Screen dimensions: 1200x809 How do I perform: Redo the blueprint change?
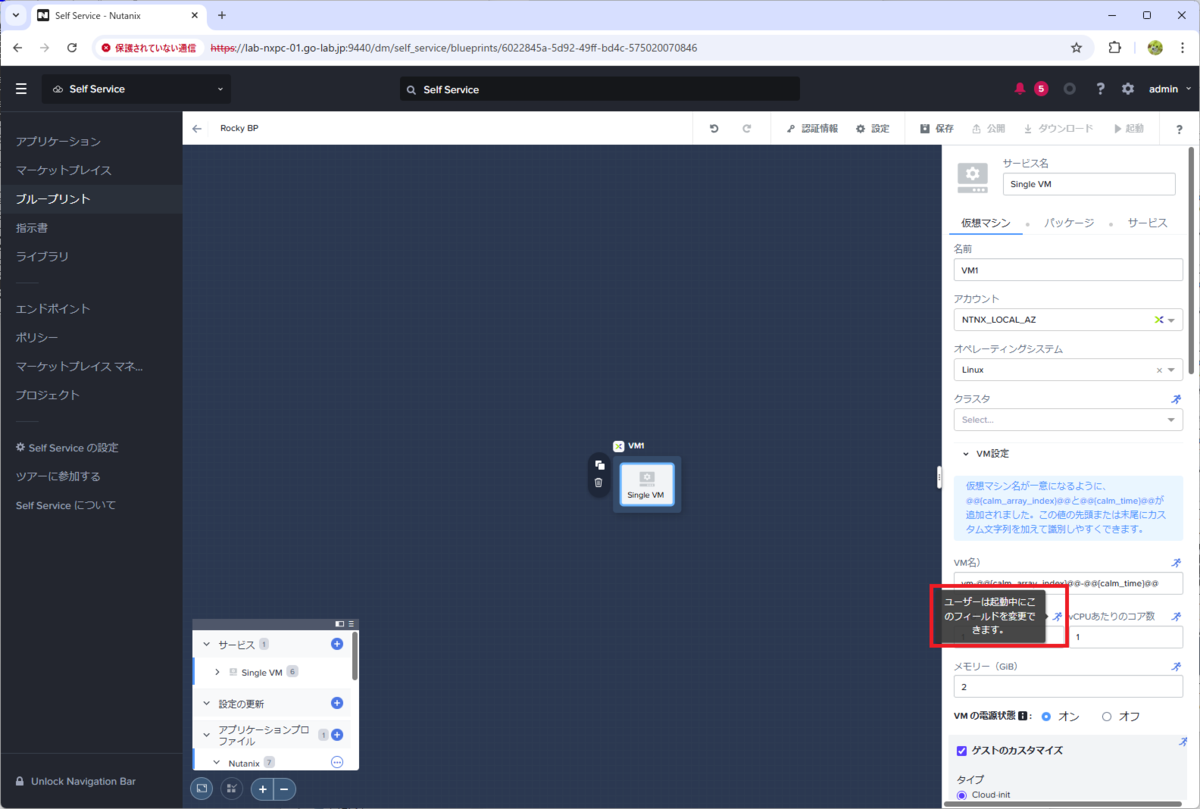[x=746, y=129]
